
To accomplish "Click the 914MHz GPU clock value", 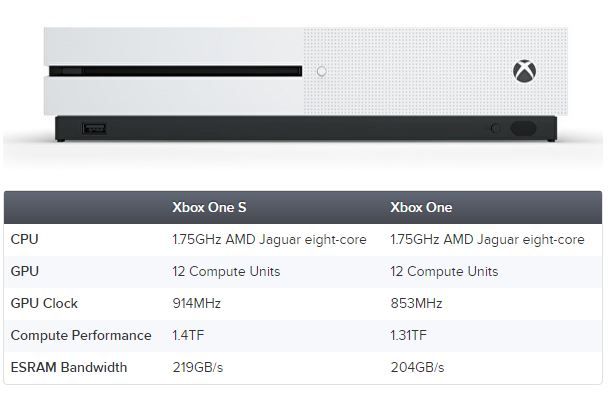I will click(x=197, y=303).
